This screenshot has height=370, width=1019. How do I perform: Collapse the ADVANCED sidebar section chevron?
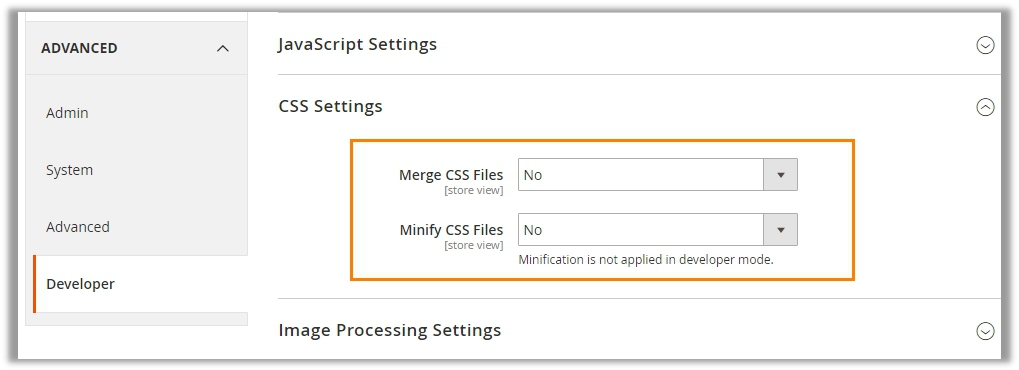(223, 48)
